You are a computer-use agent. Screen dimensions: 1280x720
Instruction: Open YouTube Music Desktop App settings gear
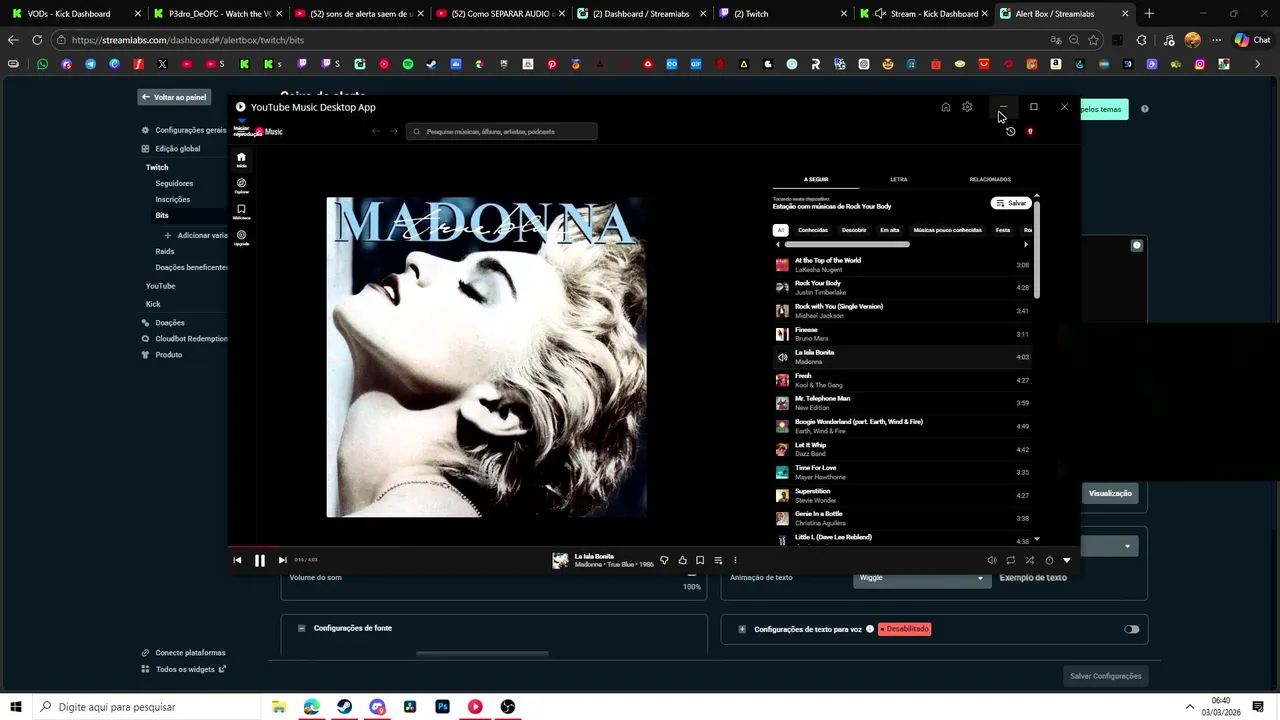pos(967,107)
